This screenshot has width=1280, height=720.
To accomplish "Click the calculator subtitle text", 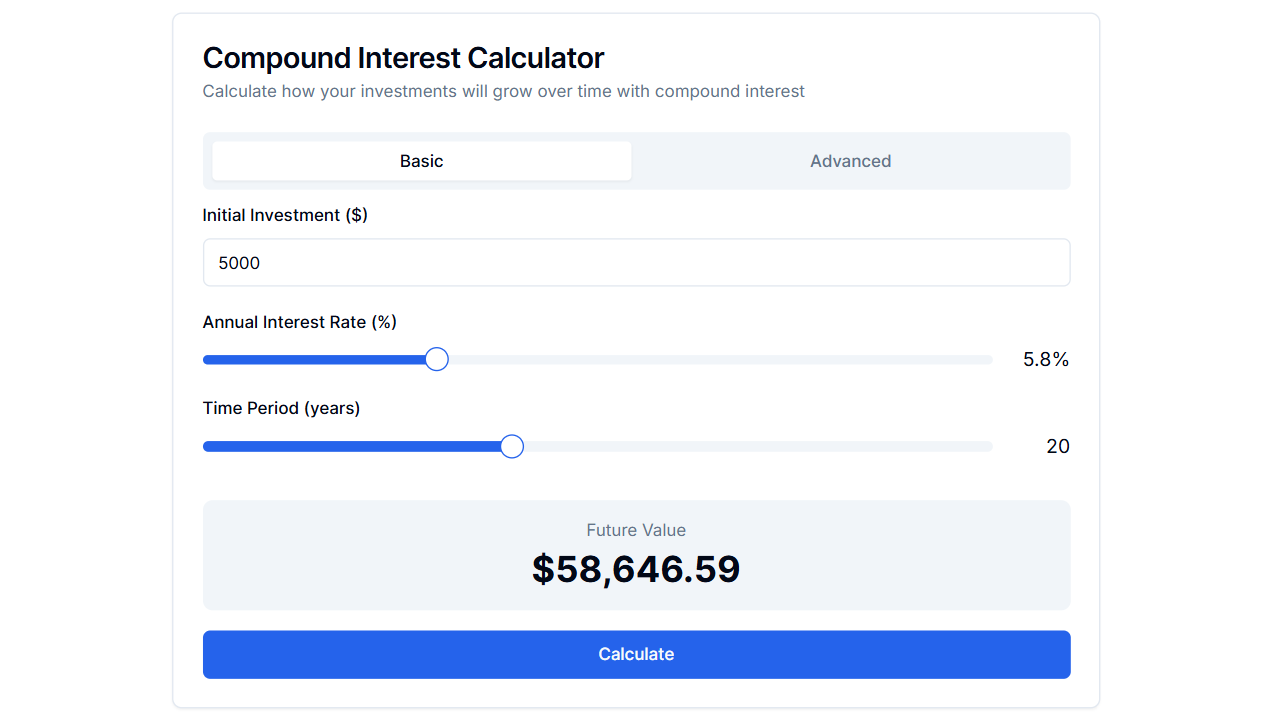I will pyautogui.click(x=503, y=91).
